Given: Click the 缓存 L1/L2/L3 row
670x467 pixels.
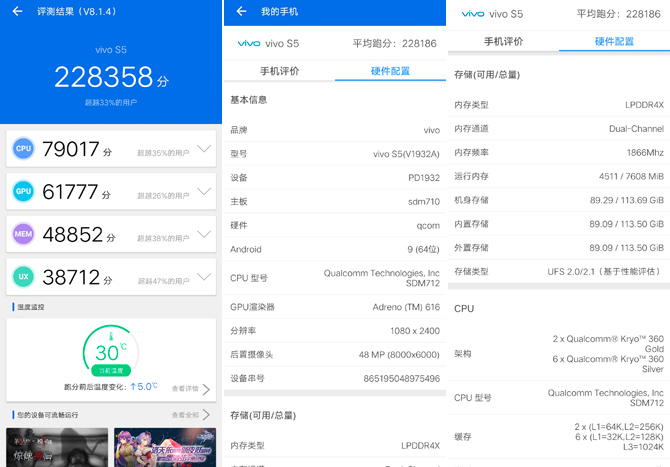Looking at the screenshot, I should tap(559, 437).
